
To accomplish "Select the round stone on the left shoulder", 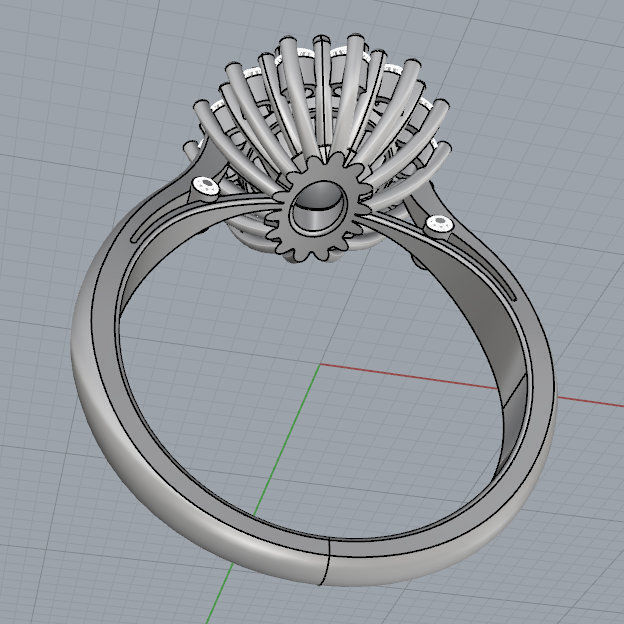I will (206, 184).
